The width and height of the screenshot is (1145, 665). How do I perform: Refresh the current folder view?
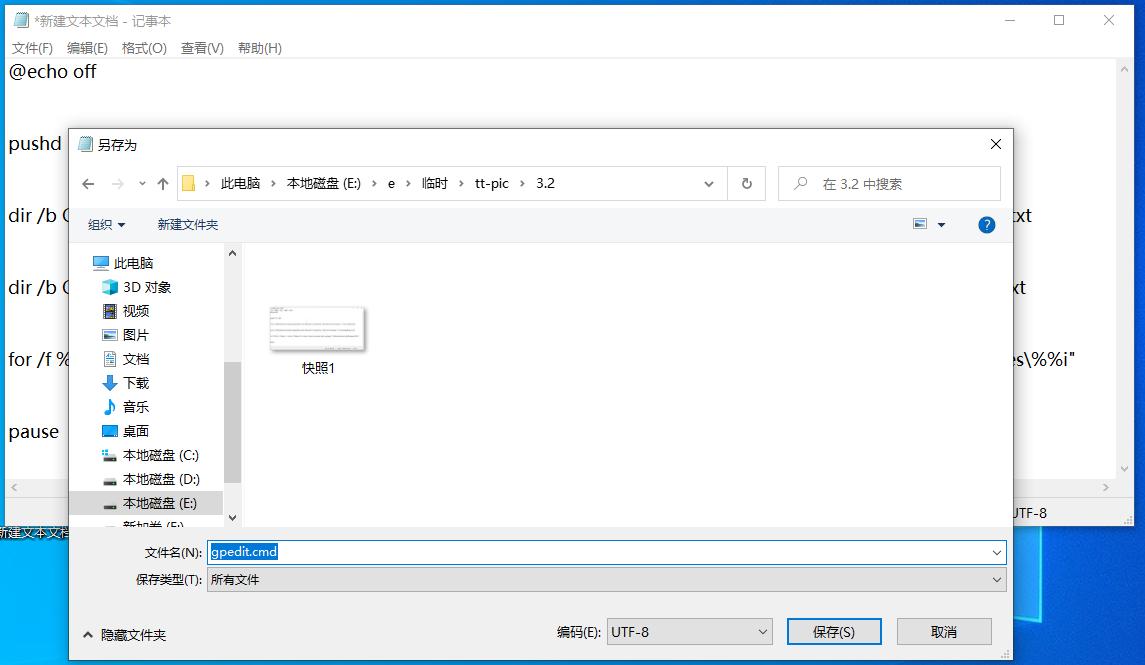745,183
